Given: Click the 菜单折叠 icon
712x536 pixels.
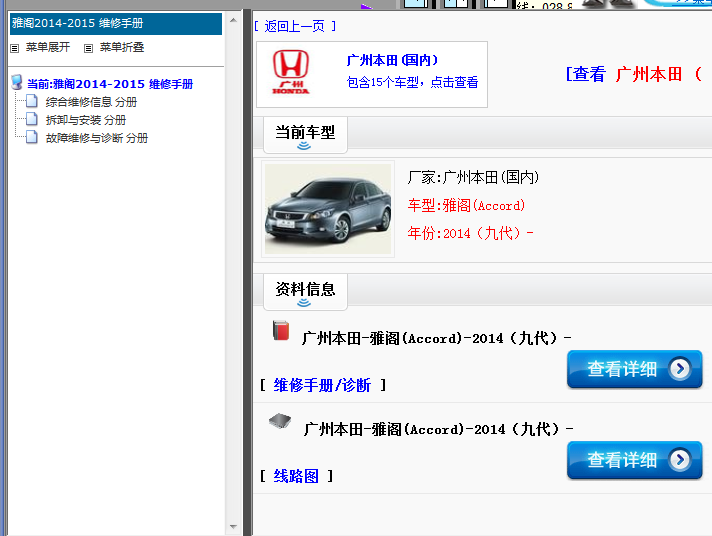Looking at the screenshot, I should (89, 48).
